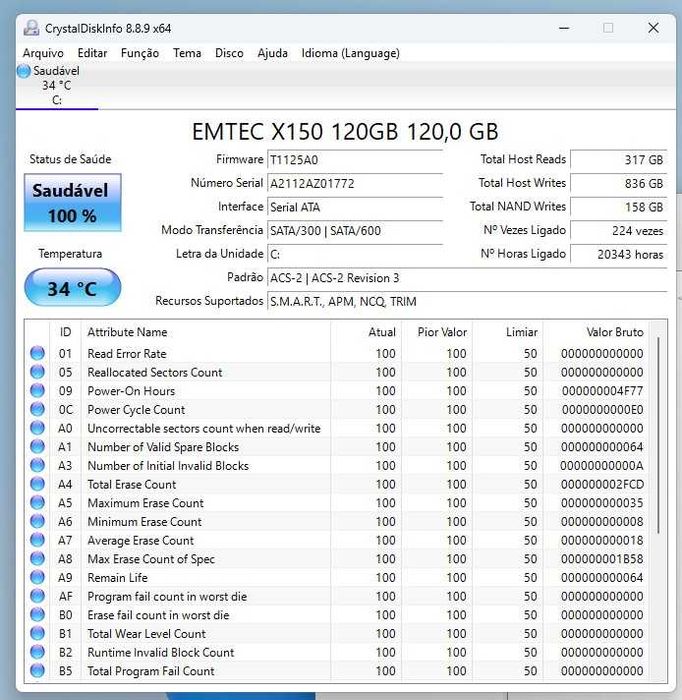This screenshot has height=700, width=682.
Task: Select the Power Cycle Count raw value 0000000000E0
Action: pyautogui.click(x=602, y=410)
